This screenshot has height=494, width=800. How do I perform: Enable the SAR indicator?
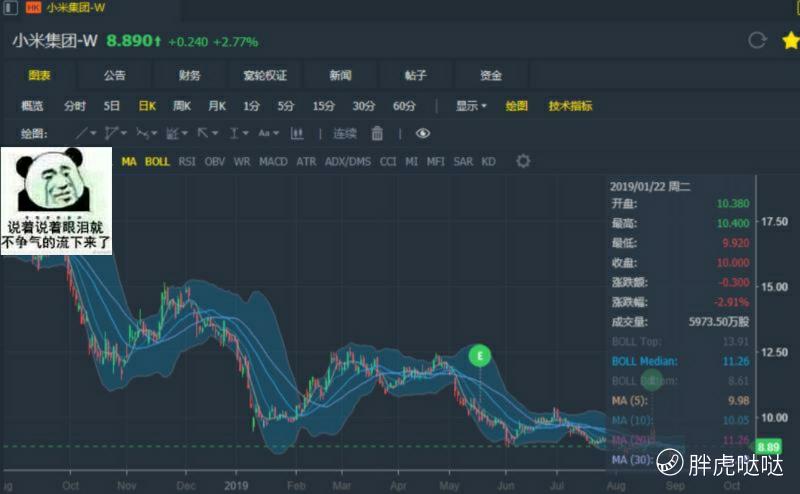coord(463,162)
